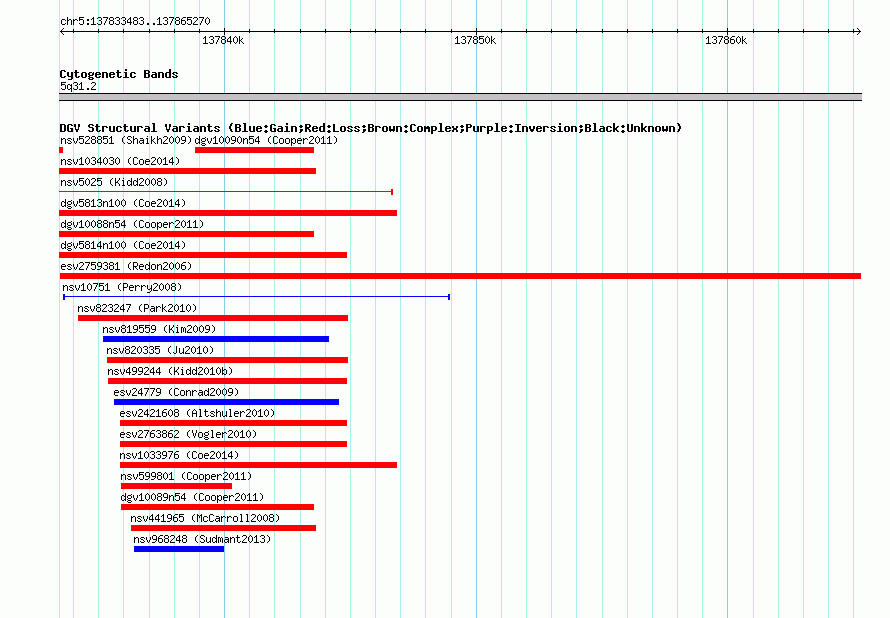Click the thin blue gain line of nsv10751
Screen dimensions: 890x618
point(257,297)
